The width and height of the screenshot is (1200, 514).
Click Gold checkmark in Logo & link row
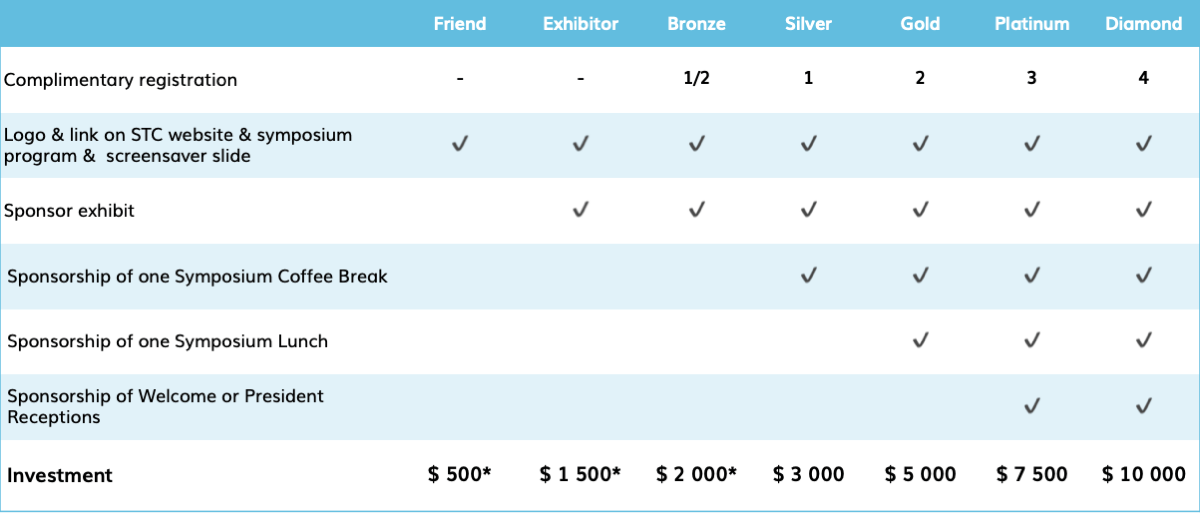pyautogui.click(x=920, y=145)
